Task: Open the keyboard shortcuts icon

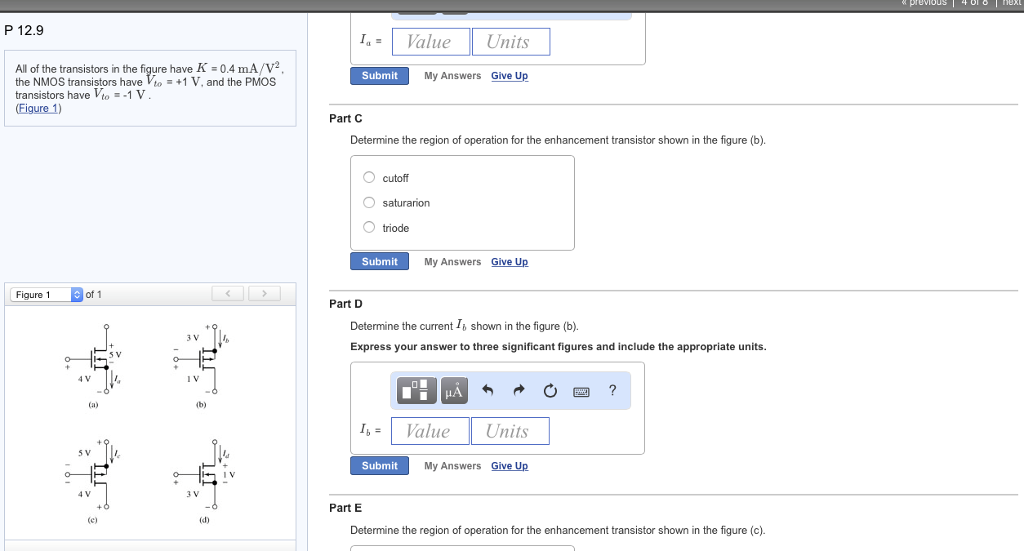Action: click(581, 392)
